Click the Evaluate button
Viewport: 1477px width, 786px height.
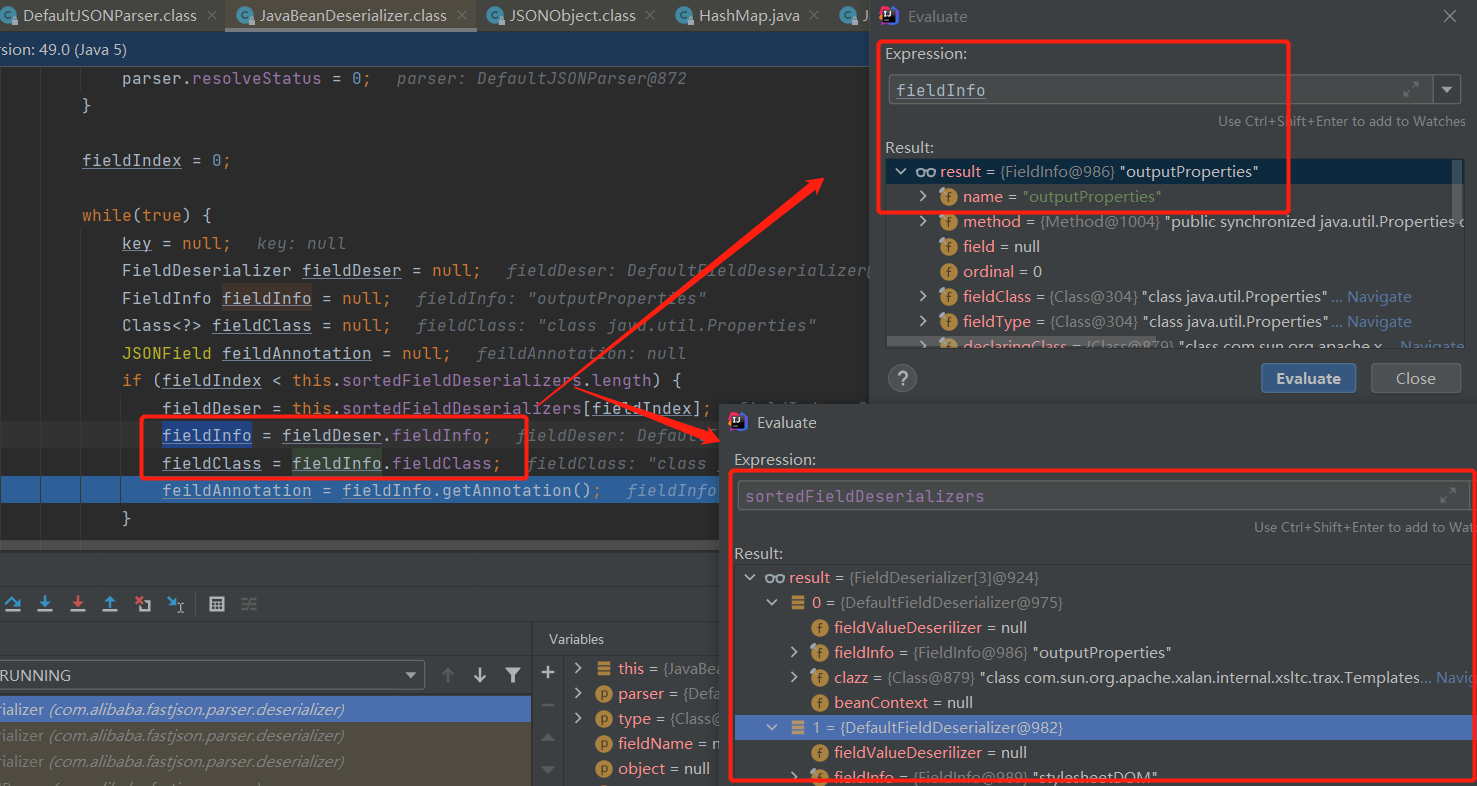pyautogui.click(x=1308, y=378)
